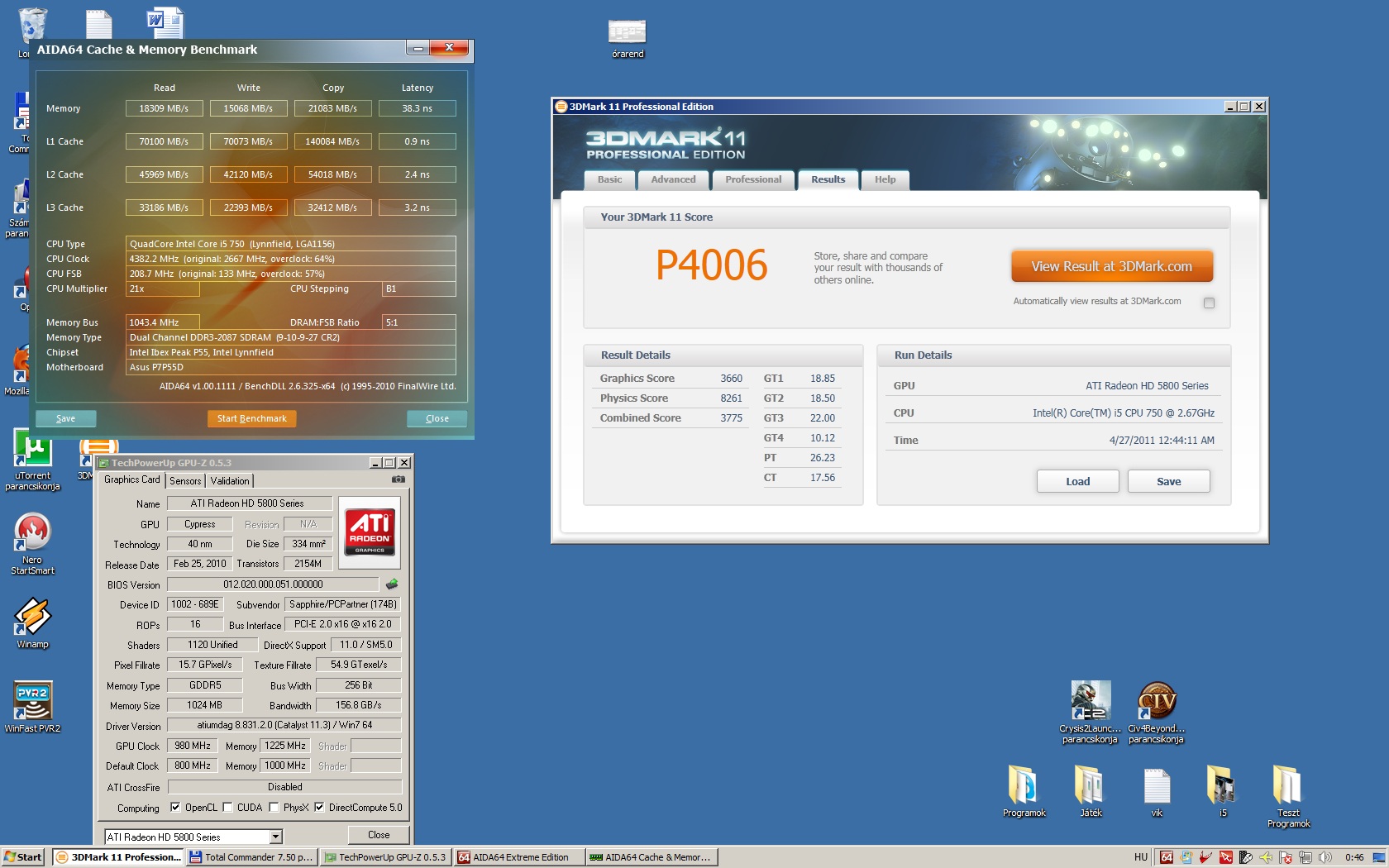1389x868 pixels.
Task: Open the 'órarend' desktop shortcut
Action: (628, 38)
